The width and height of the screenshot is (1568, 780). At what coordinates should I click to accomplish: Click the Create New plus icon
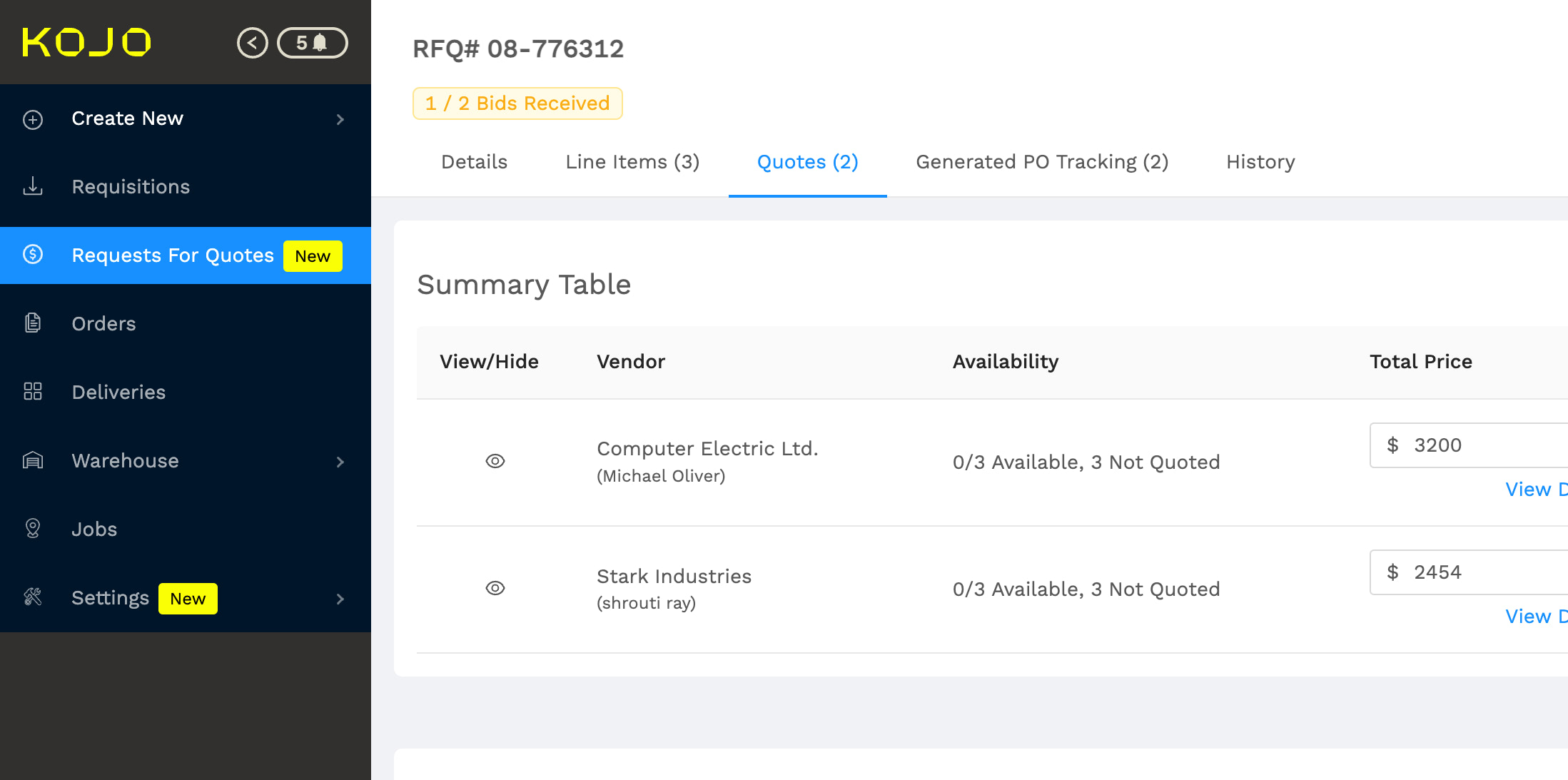click(33, 119)
